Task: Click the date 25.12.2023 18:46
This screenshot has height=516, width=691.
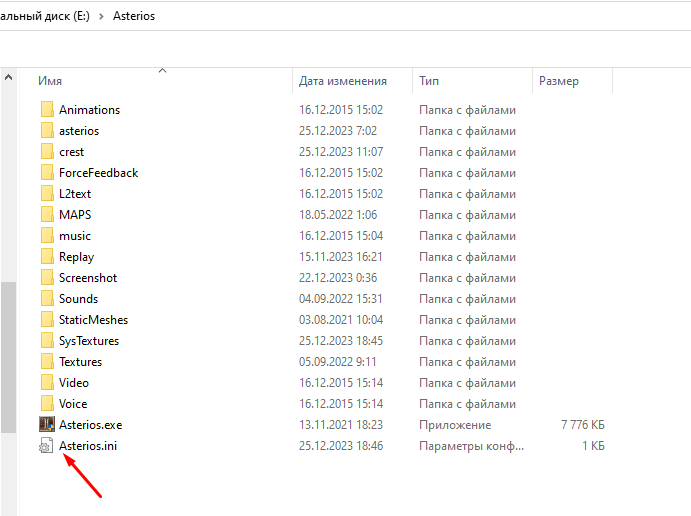Action: click(x=341, y=446)
